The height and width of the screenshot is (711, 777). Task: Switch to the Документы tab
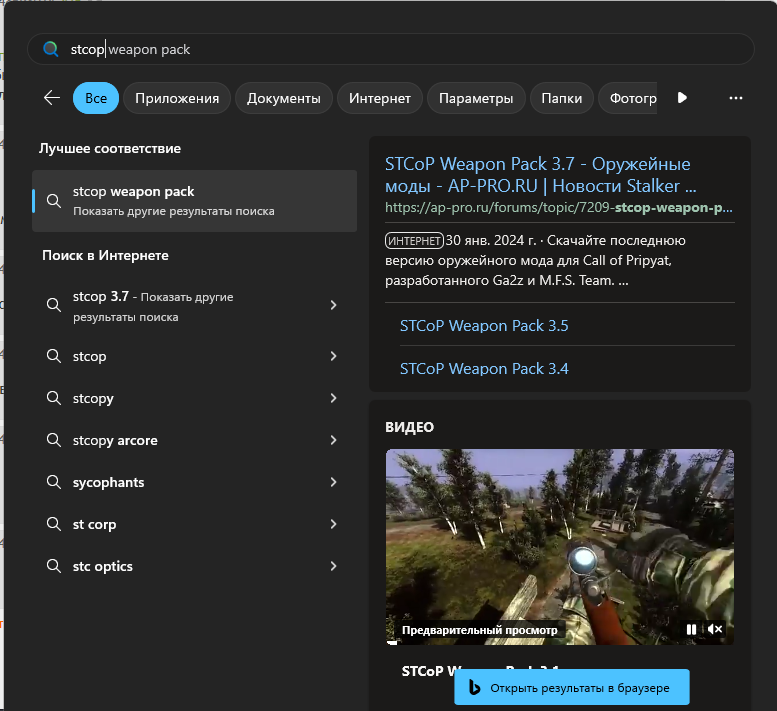[283, 98]
